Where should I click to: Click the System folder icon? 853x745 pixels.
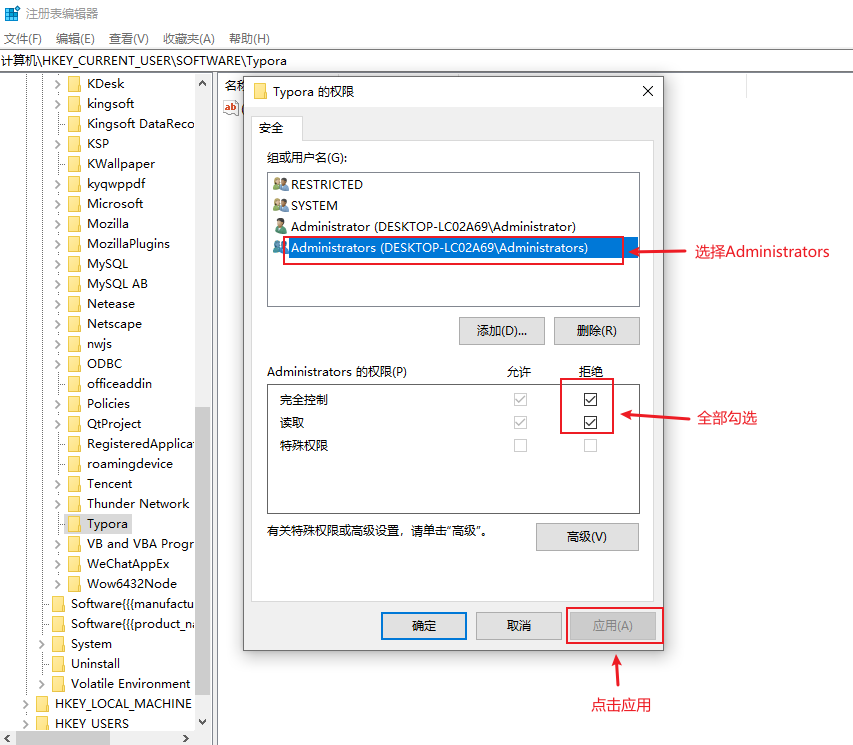tap(58, 644)
